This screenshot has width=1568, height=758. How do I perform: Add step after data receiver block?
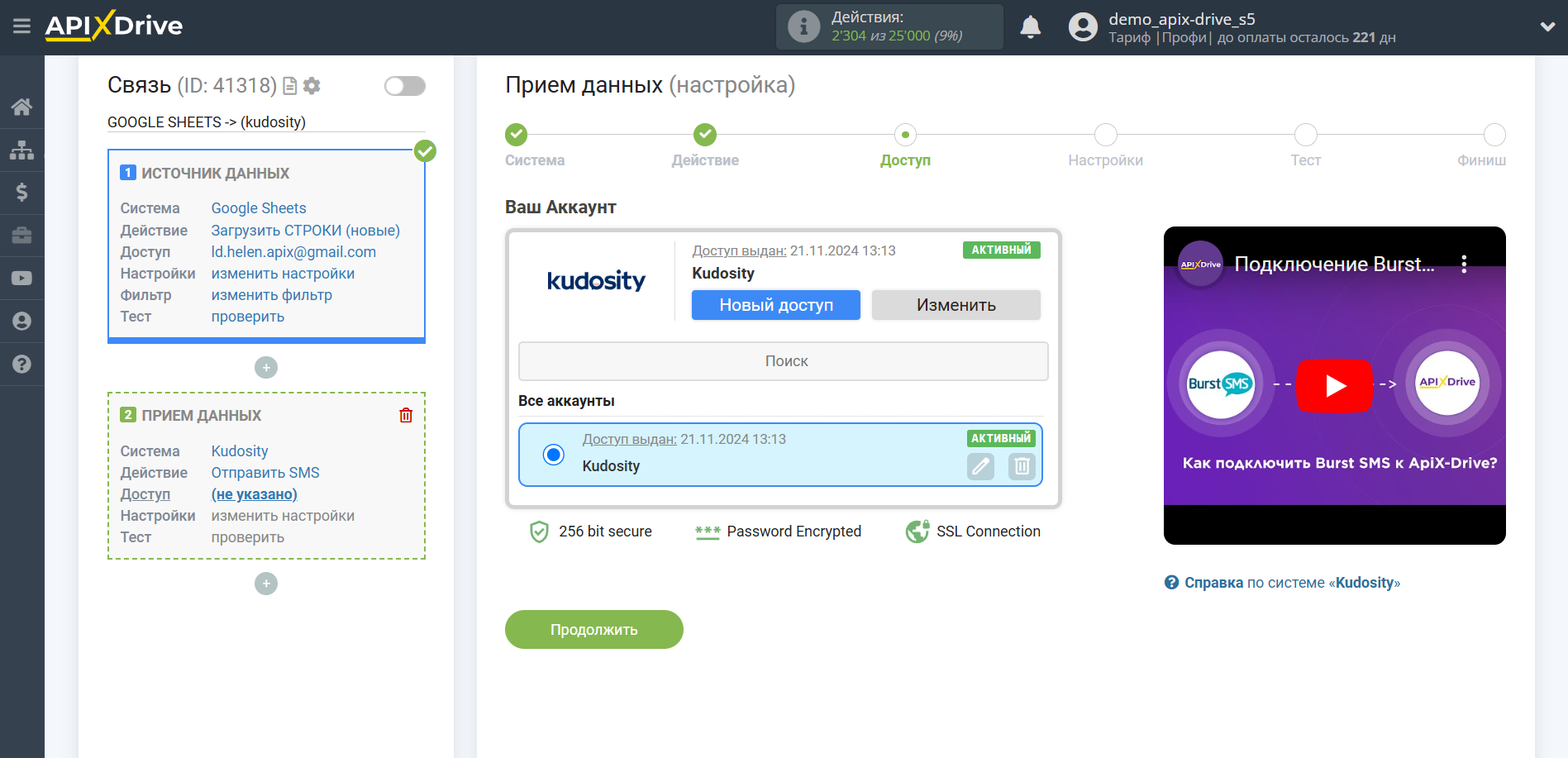(266, 584)
